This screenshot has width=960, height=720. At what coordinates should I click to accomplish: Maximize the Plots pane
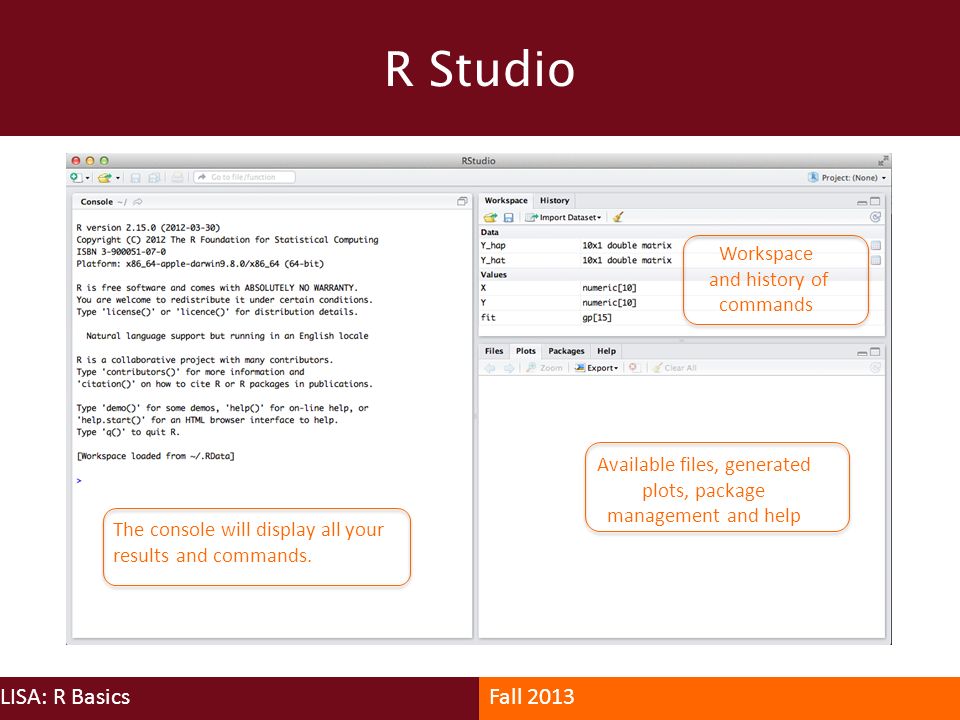pyautogui.click(x=876, y=351)
